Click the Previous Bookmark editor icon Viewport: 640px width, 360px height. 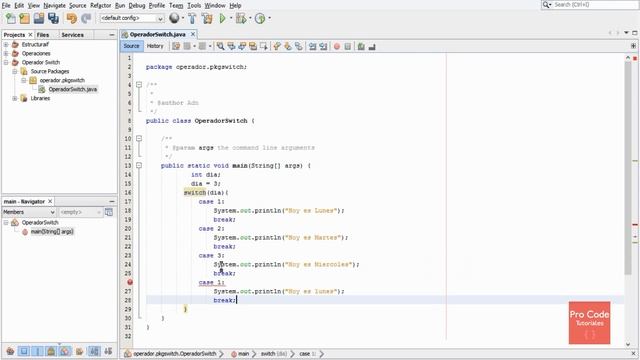(x=277, y=46)
